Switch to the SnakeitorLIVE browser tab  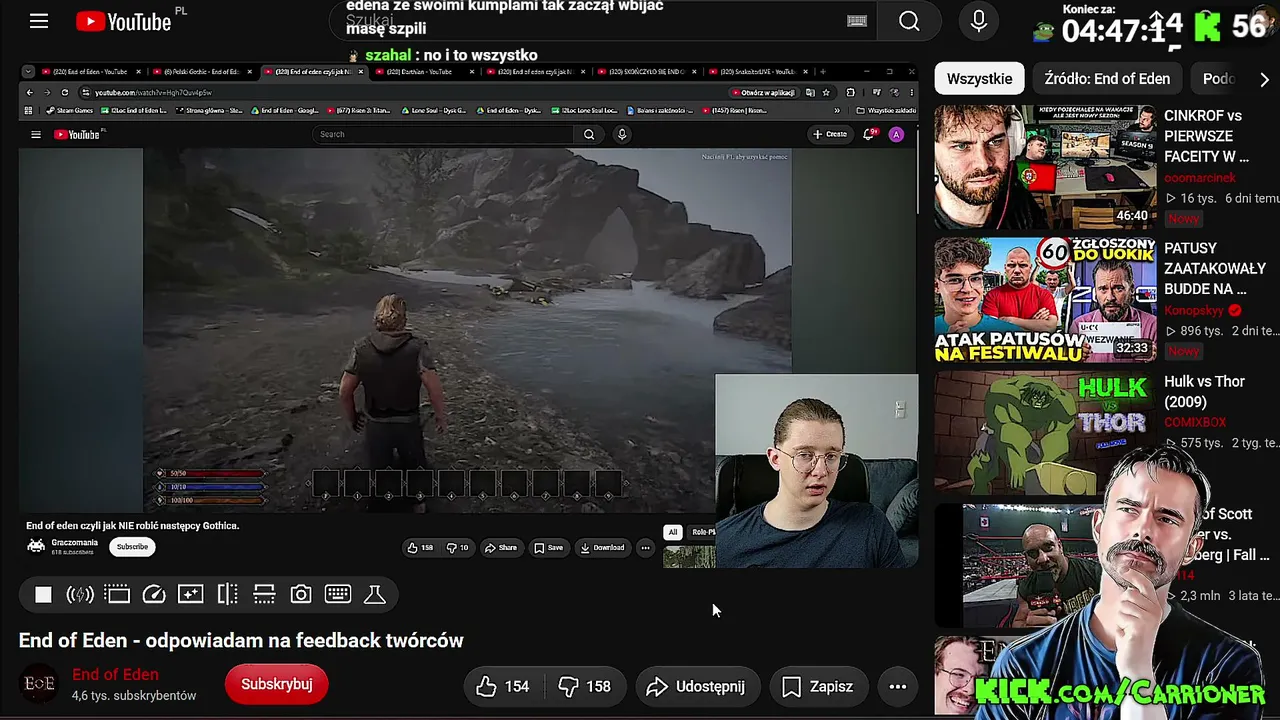tap(756, 72)
